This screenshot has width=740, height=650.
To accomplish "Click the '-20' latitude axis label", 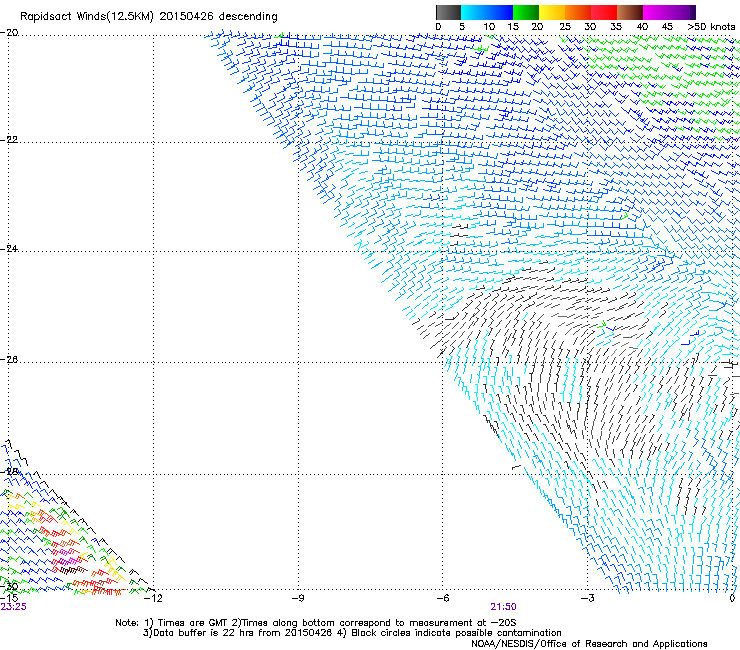I will [9, 33].
